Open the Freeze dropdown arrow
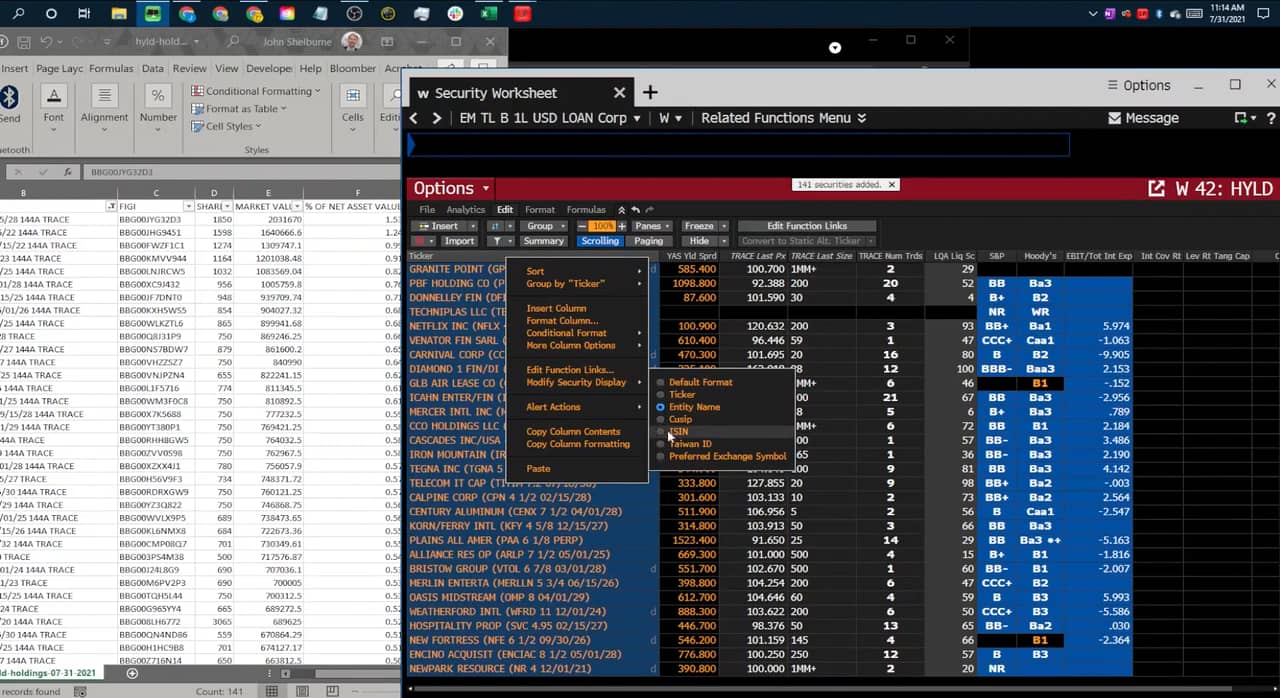The height and width of the screenshot is (698, 1280). coord(723,226)
